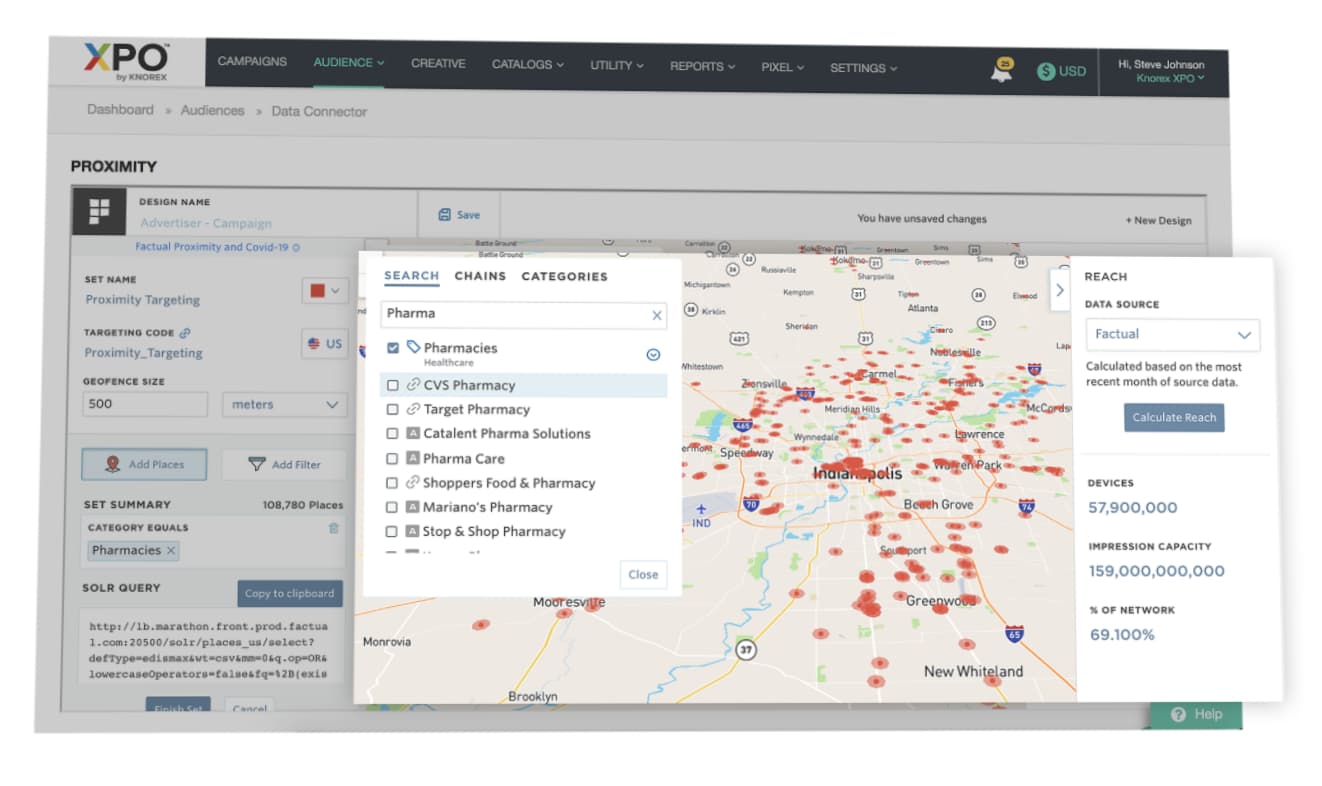Click the Copy to clipboard button
The image size is (1322, 786).
click(x=289, y=593)
